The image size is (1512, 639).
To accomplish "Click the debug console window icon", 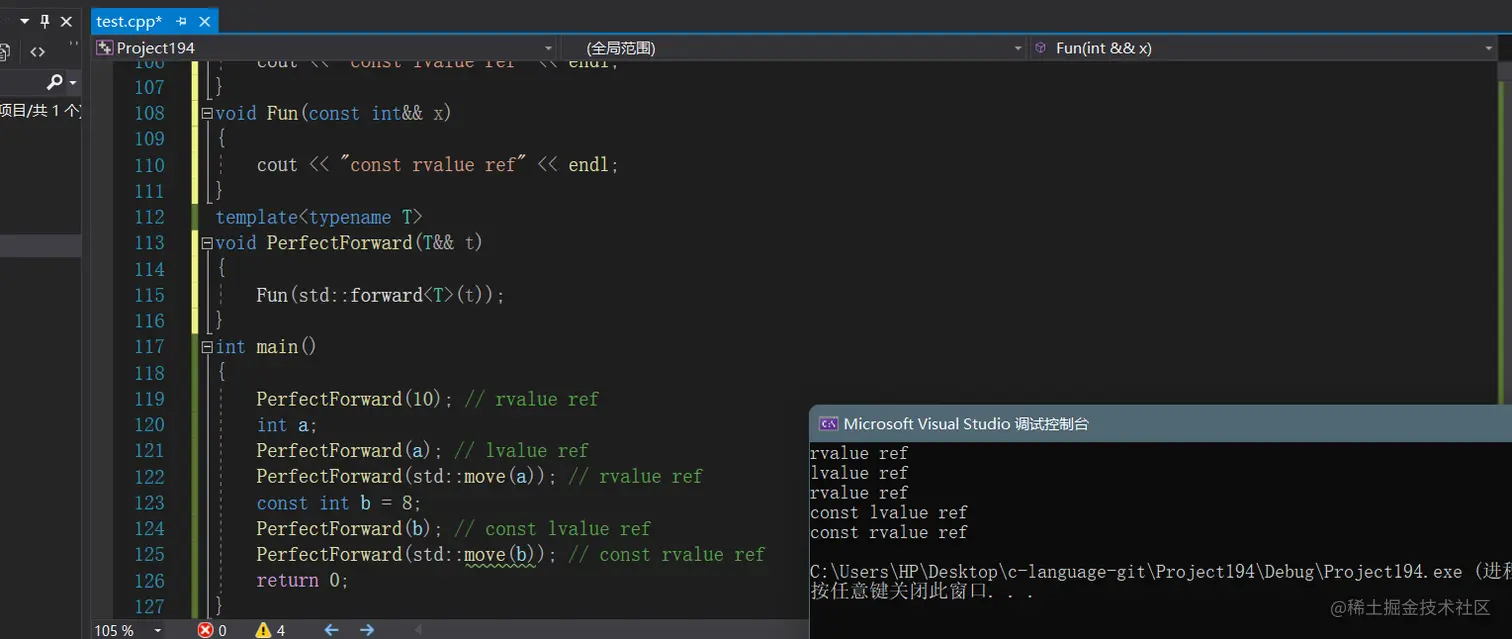I will point(828,423).
